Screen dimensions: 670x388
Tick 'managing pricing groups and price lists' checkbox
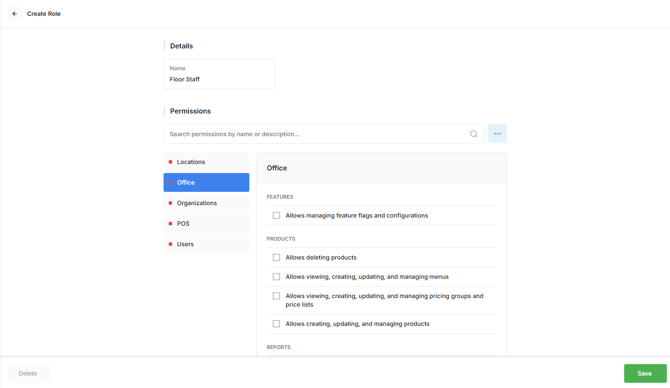click(276, 296)
